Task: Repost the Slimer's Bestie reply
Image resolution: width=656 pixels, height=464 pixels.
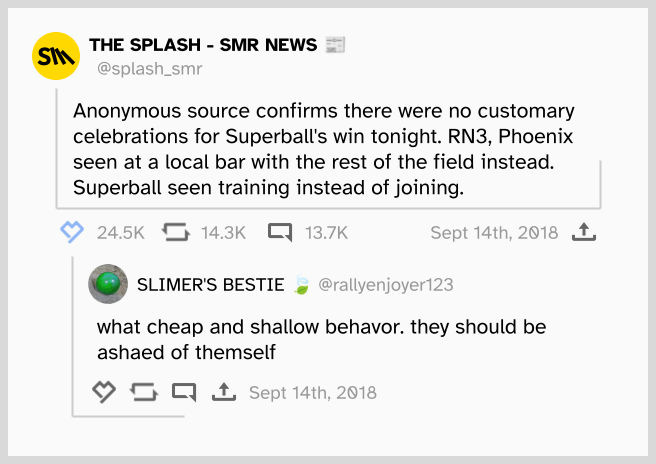Action: [x=143, y=392]
